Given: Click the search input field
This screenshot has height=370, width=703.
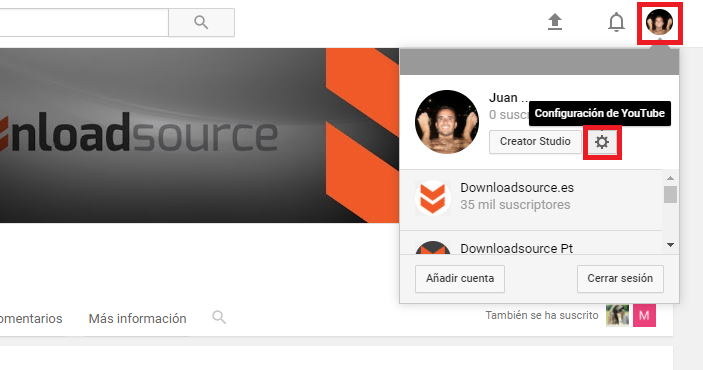Looking at the screenshot, I should (84, 22).
